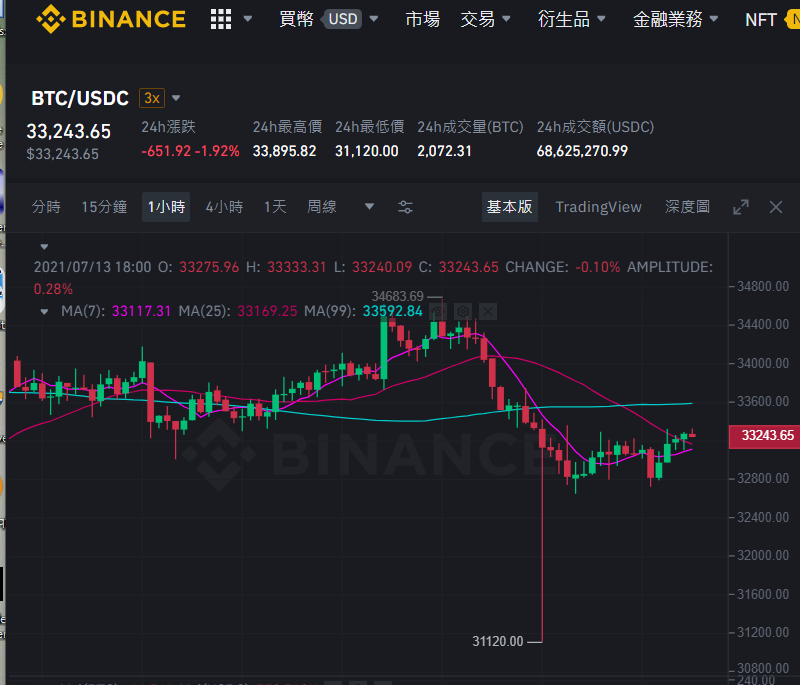Open the NFT menu item
Viewport: 800px width, 685px height.
(x=761, y=19)
